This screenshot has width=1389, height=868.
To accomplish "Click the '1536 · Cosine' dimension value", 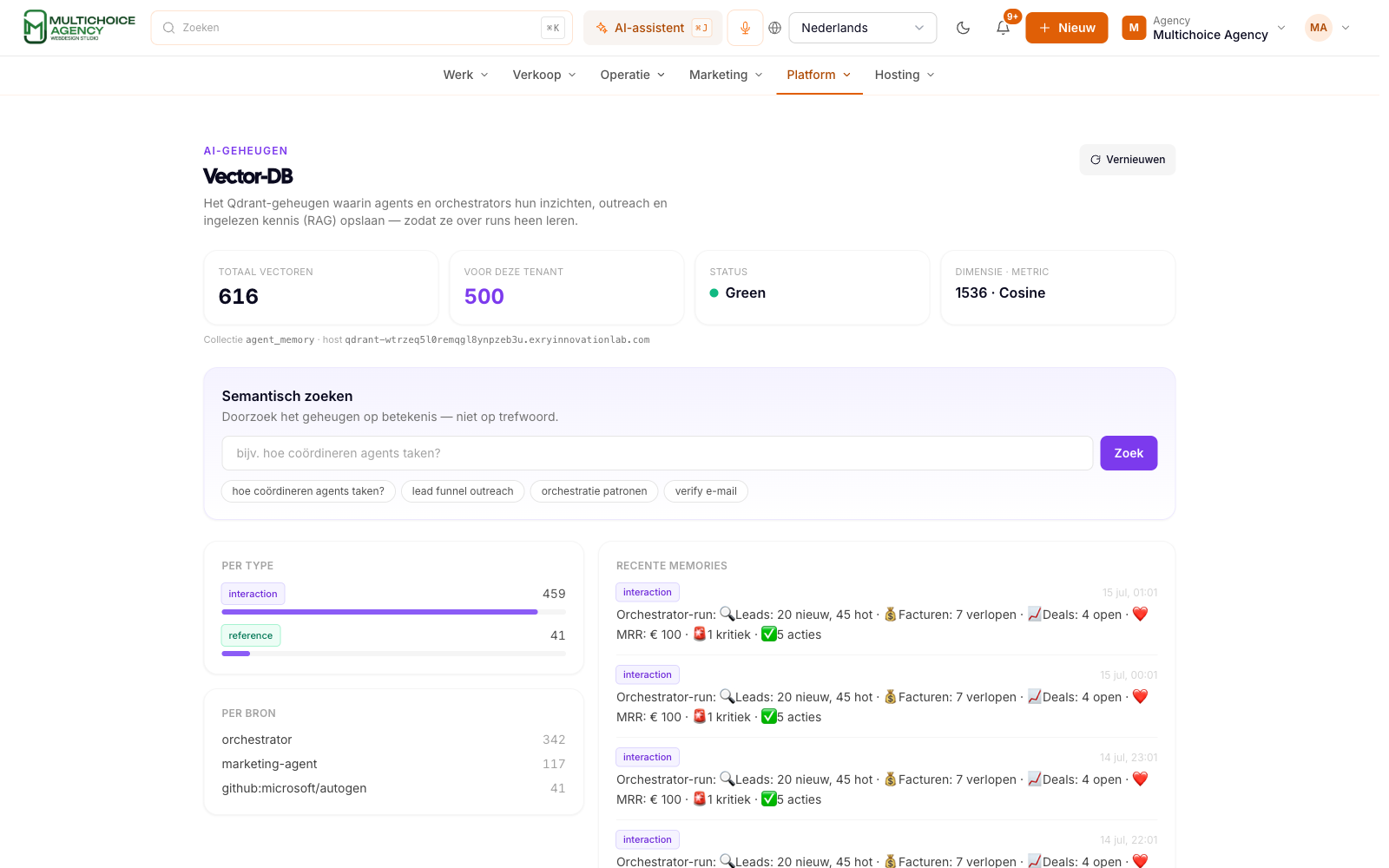I will pos(1000,293).
